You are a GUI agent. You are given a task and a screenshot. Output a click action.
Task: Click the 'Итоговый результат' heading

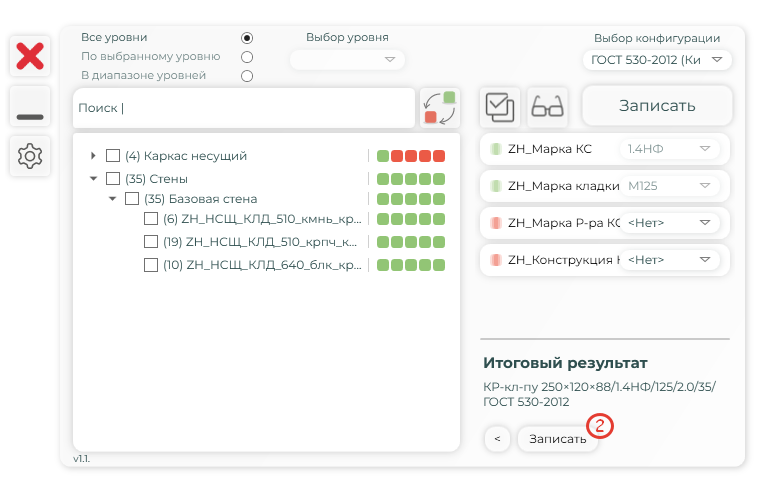click(565, 363)
